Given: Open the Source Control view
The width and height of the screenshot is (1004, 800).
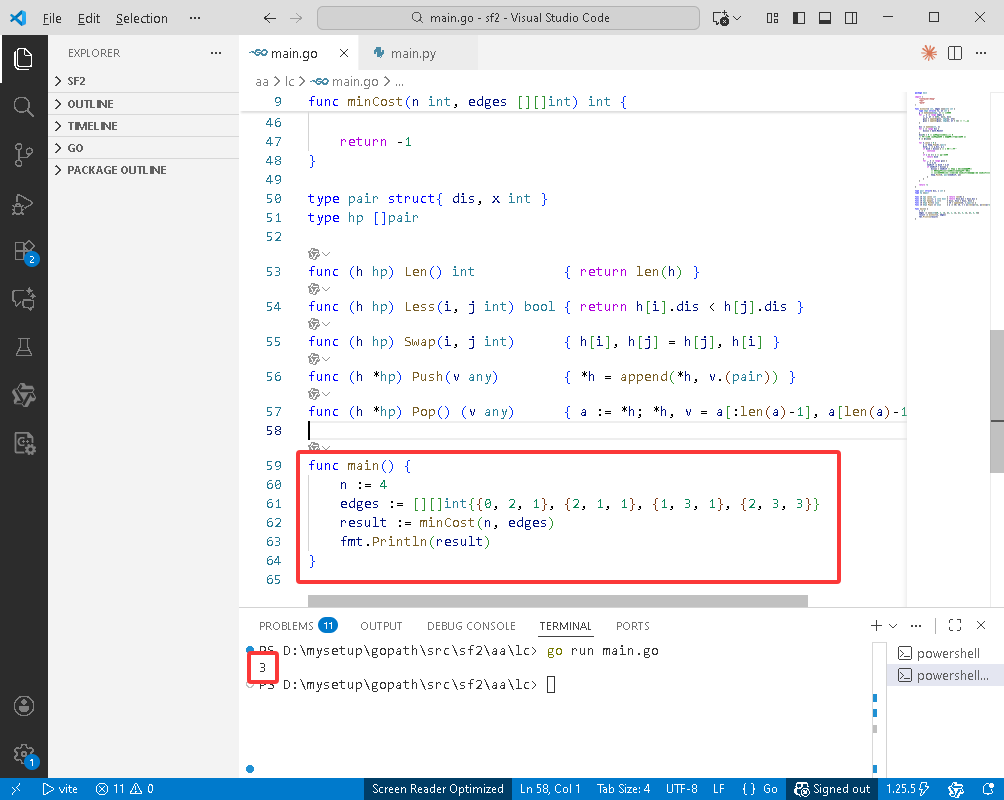Looking at the screenshot, I should pos(24,155).
